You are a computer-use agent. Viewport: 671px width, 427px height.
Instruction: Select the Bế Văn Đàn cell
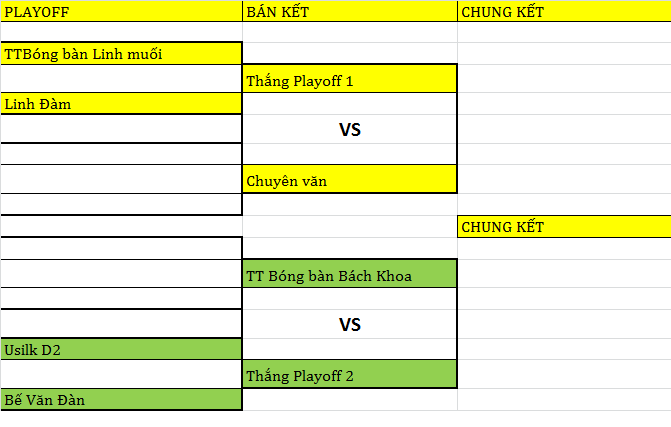122,400
